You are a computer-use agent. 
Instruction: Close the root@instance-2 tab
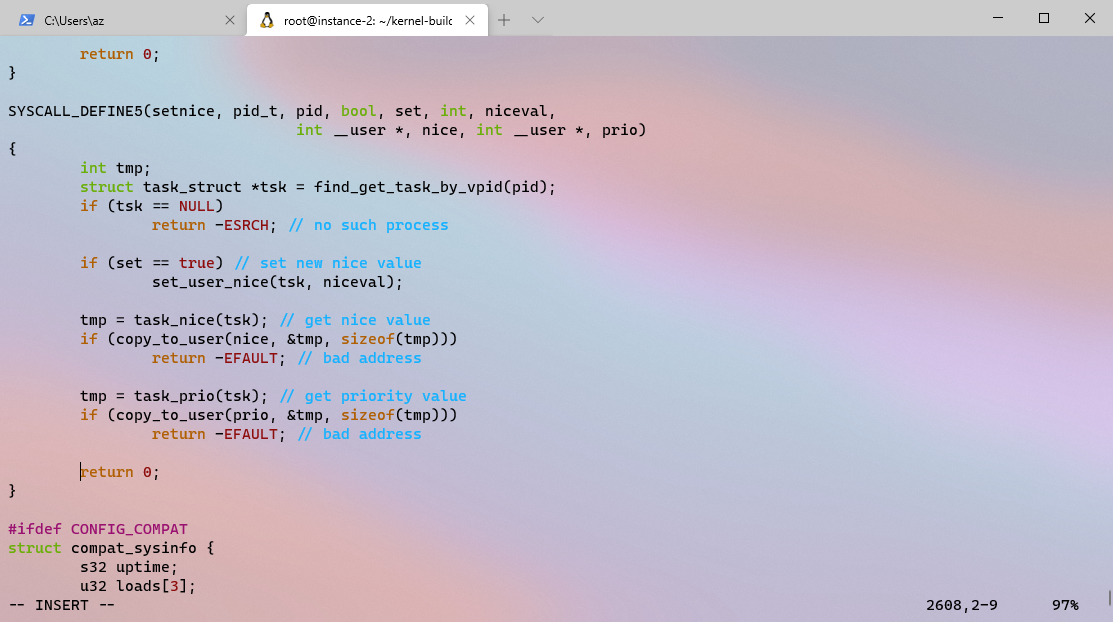tap(470, 20)
